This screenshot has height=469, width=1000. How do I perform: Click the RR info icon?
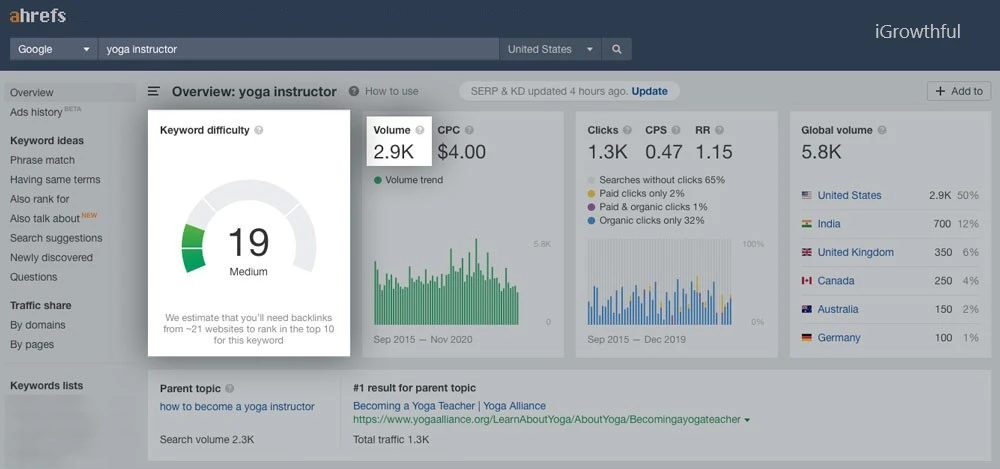tap(719, 130)
